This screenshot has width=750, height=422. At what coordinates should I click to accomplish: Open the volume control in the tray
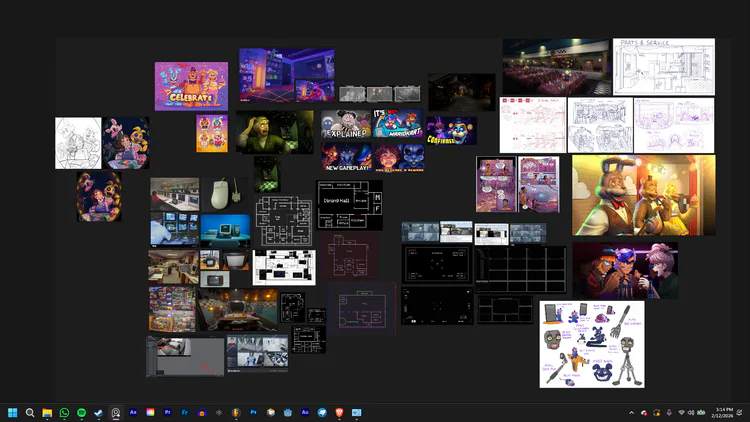pos(691,412)
